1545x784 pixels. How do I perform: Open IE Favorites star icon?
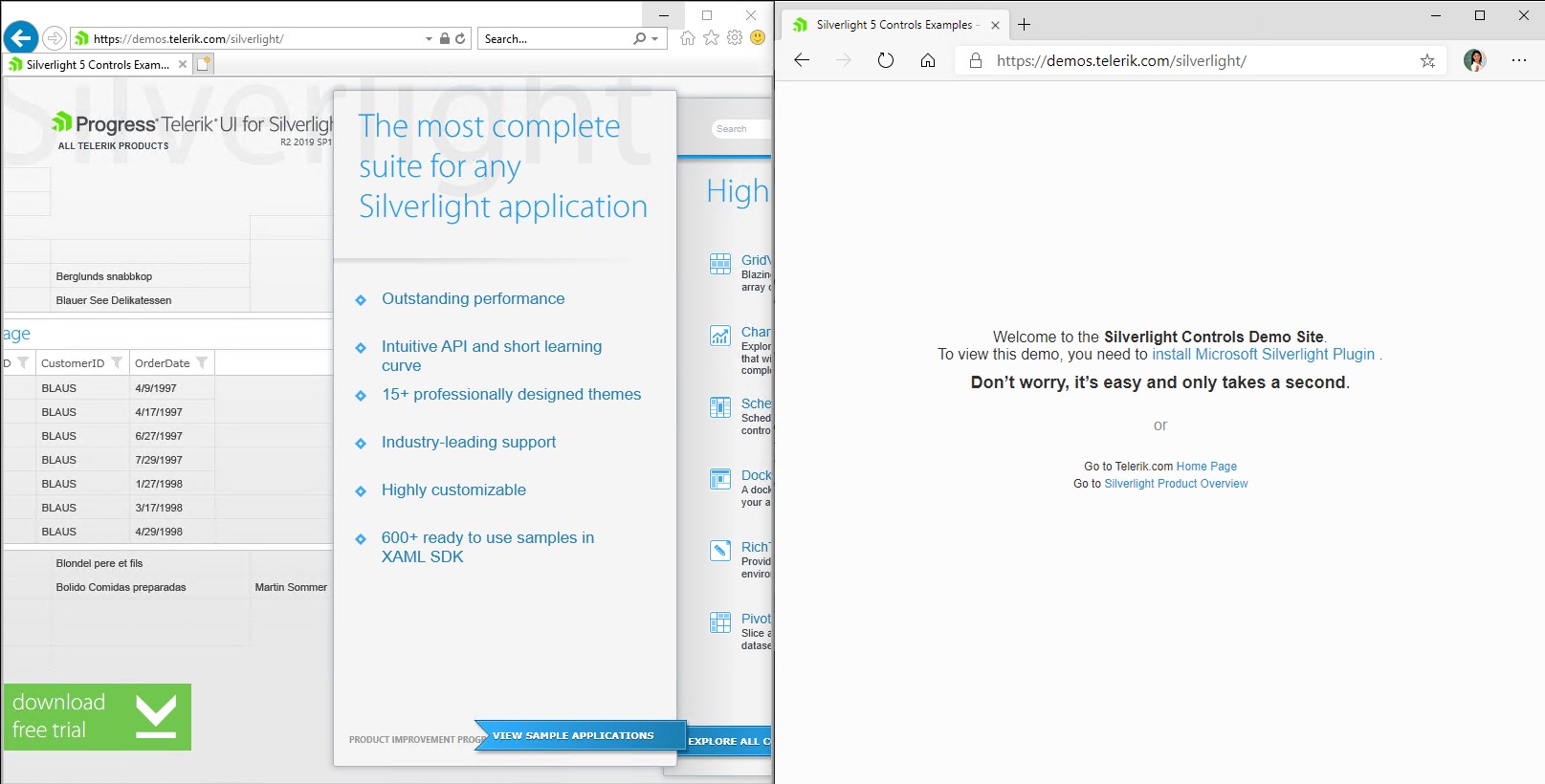[711, 38]
